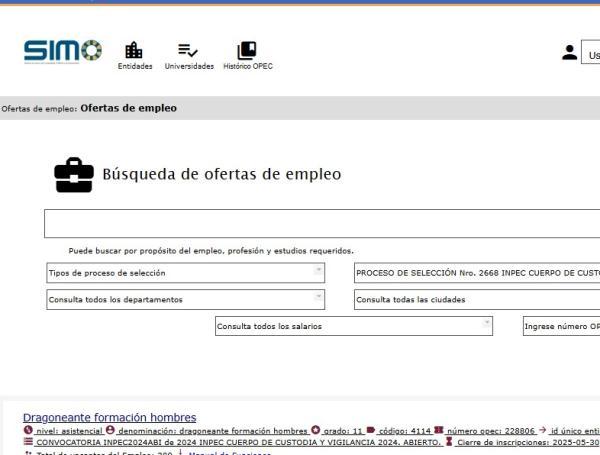This screenshot has width=600, height=455.
Task: Click 'número opec: 228806' link
Action: (x=491, y=431)
